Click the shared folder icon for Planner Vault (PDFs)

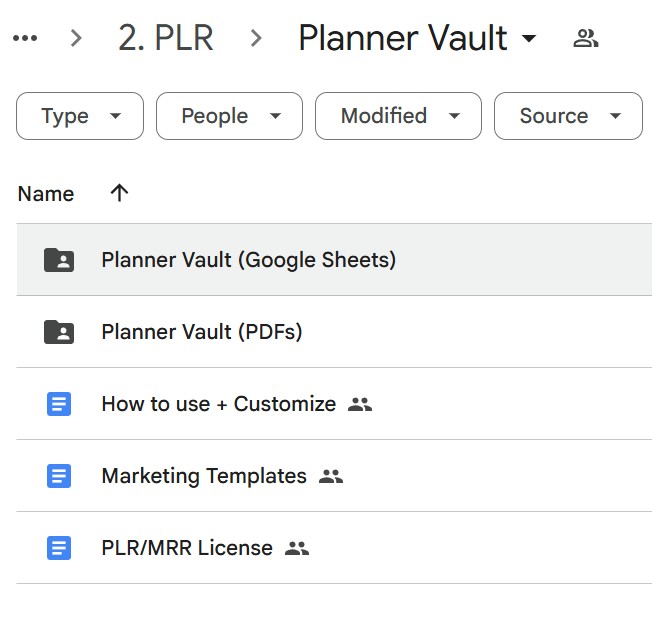pyautogui.click(x=59, y=332)
